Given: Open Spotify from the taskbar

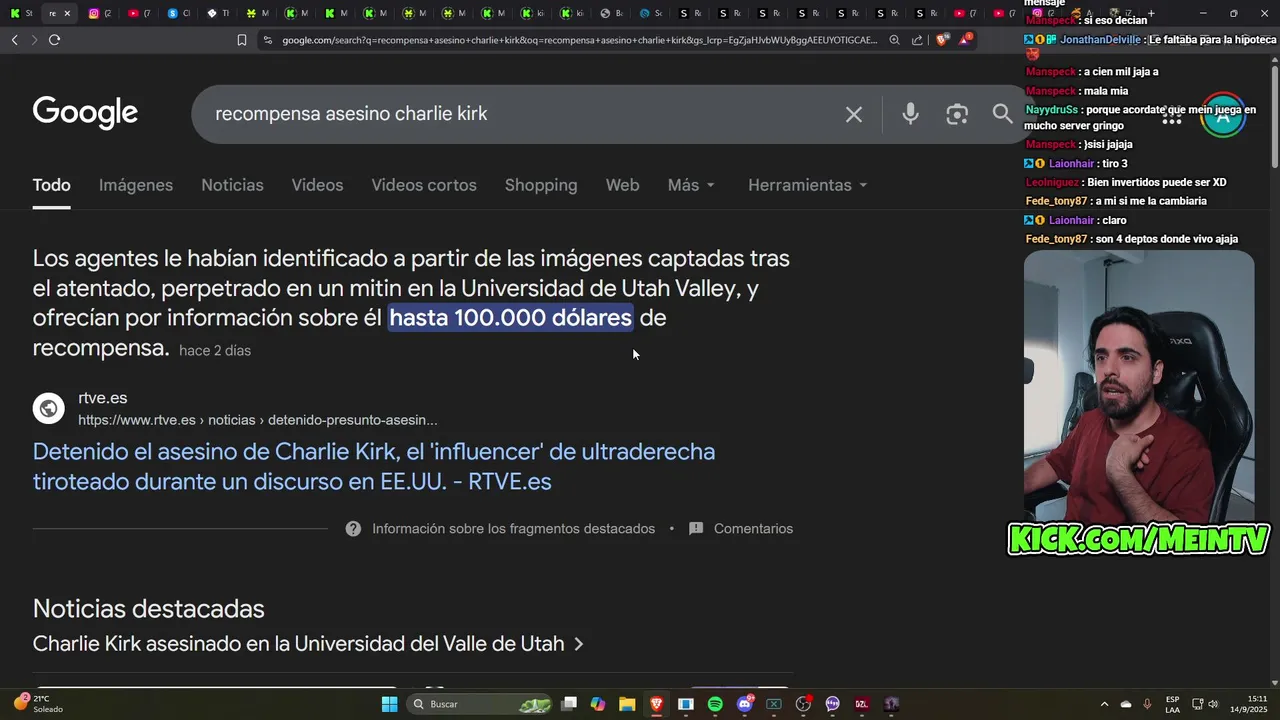Looking at the screenshot, I should 715,704.
